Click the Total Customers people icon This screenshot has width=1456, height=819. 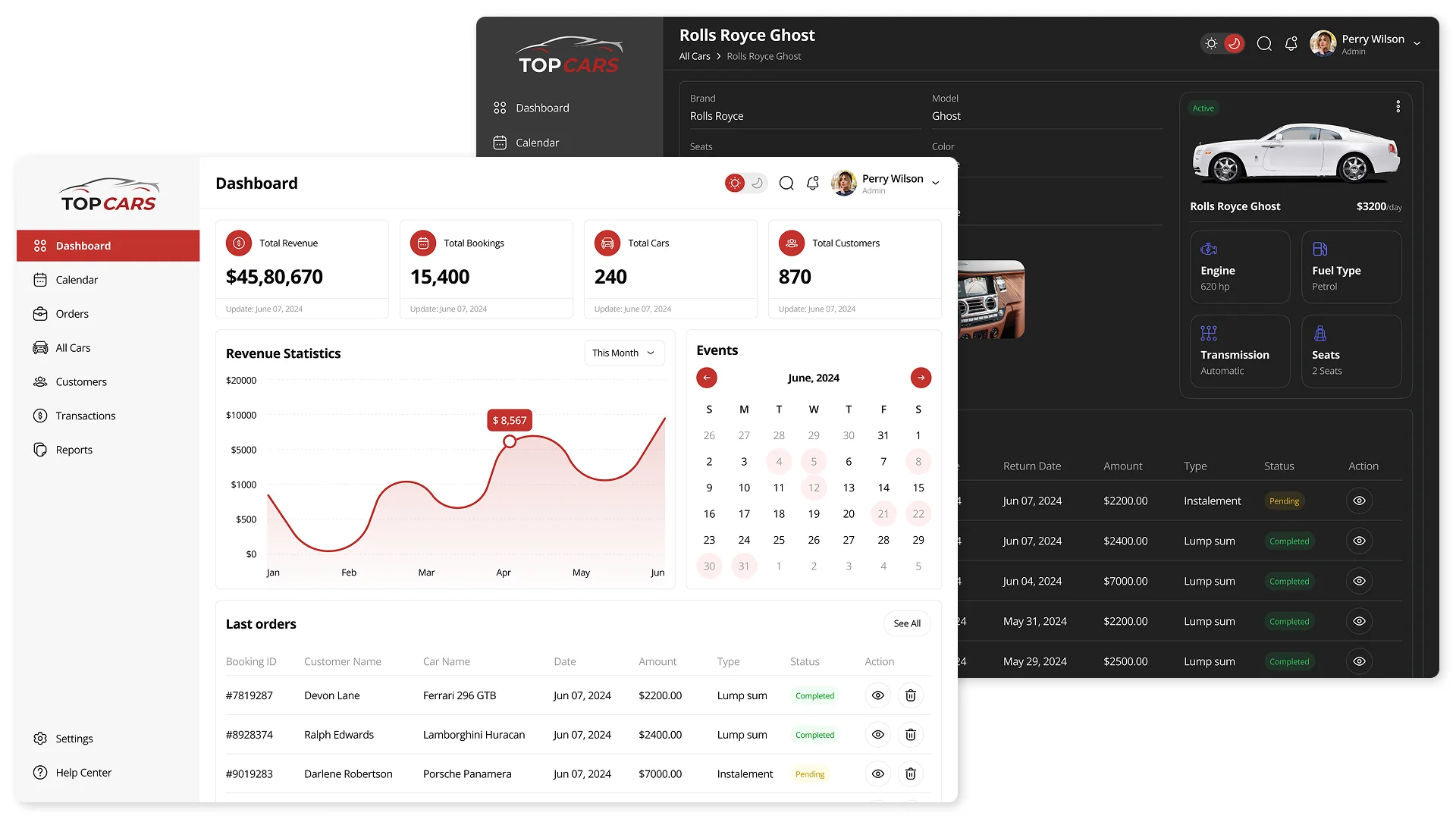pos(792,243)
